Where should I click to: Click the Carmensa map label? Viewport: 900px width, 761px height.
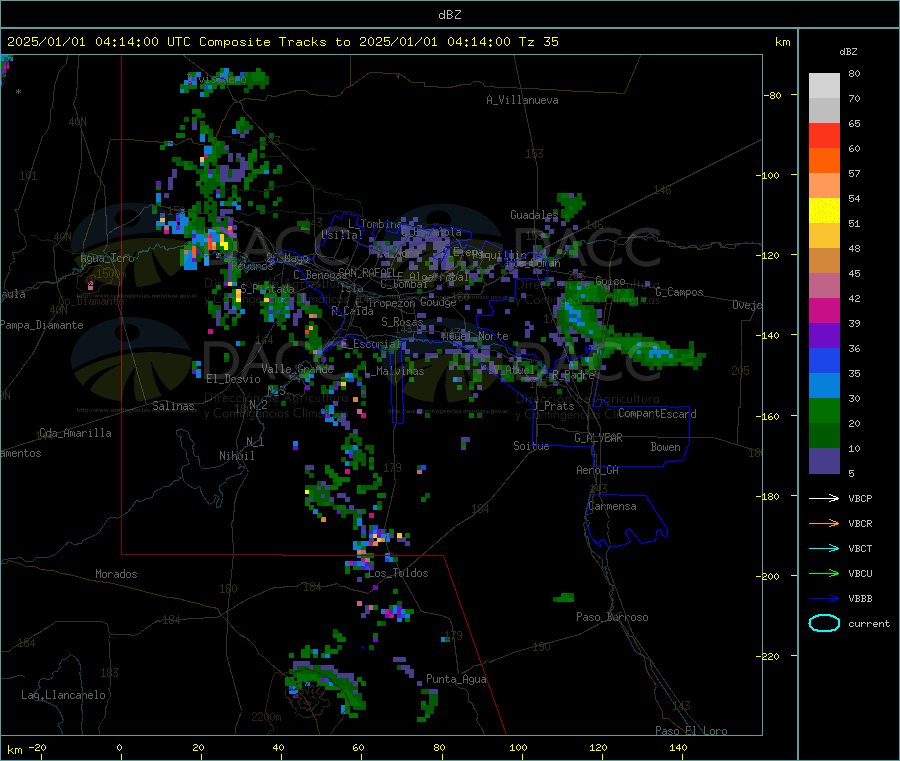tap(612, 506)
